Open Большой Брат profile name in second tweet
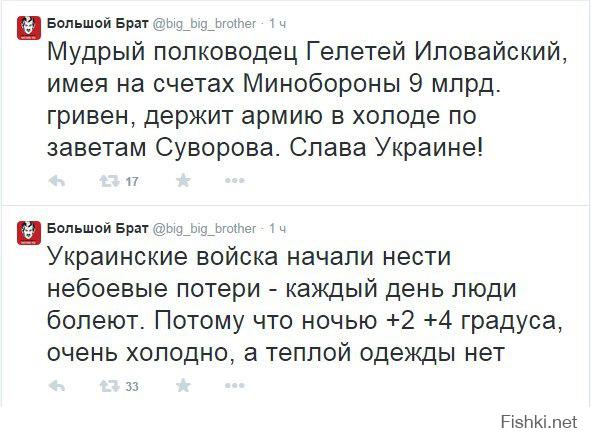591x437 pixels. (98, 228)
